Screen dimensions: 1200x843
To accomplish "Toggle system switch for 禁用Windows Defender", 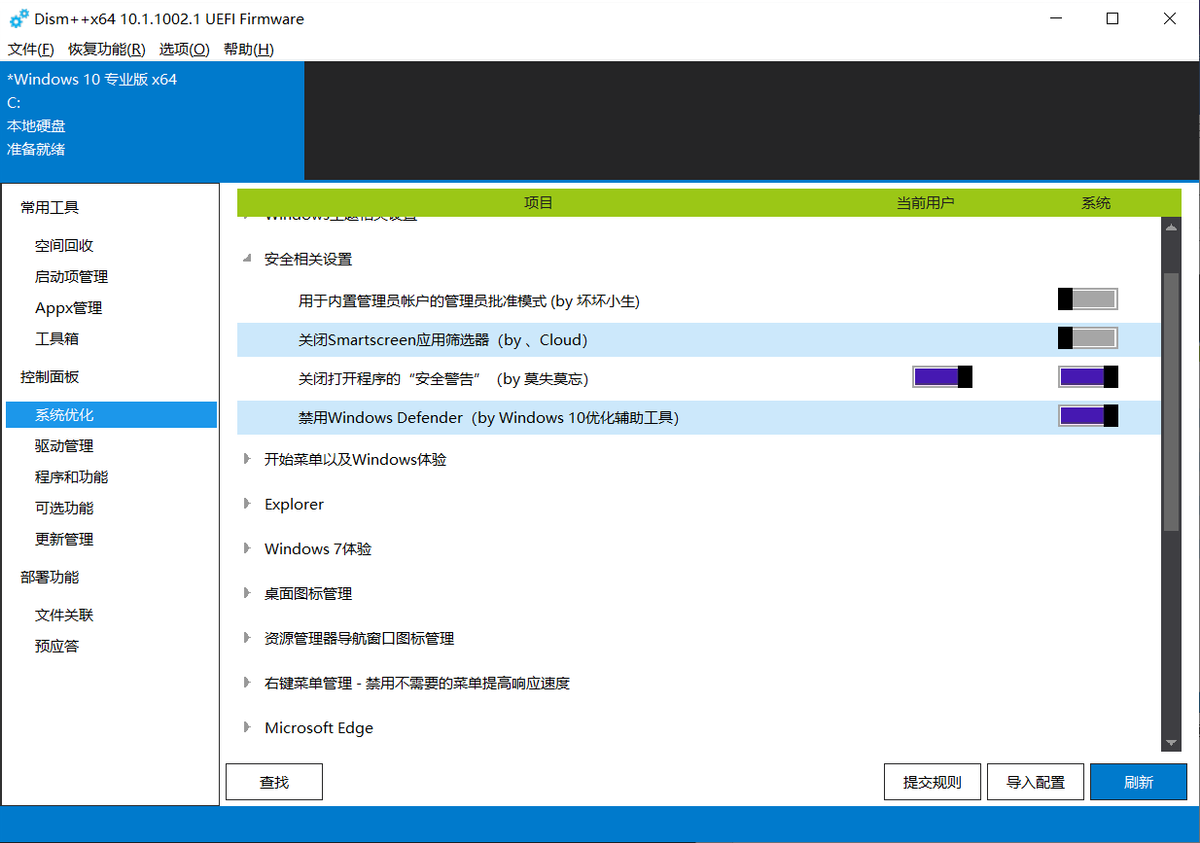I will (1088, 416).
